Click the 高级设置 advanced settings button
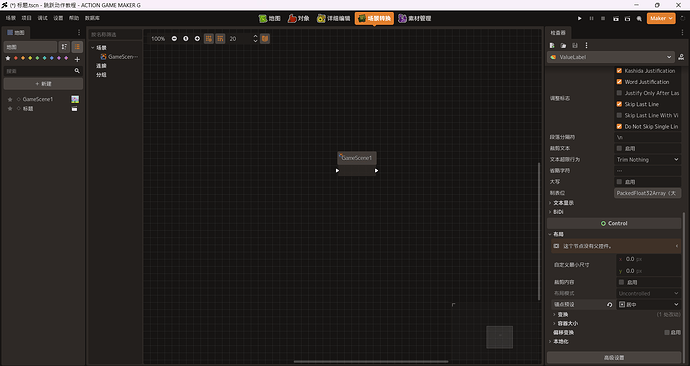Image resolution: width=690 pixels, height=366 pixels. (614, 358)
